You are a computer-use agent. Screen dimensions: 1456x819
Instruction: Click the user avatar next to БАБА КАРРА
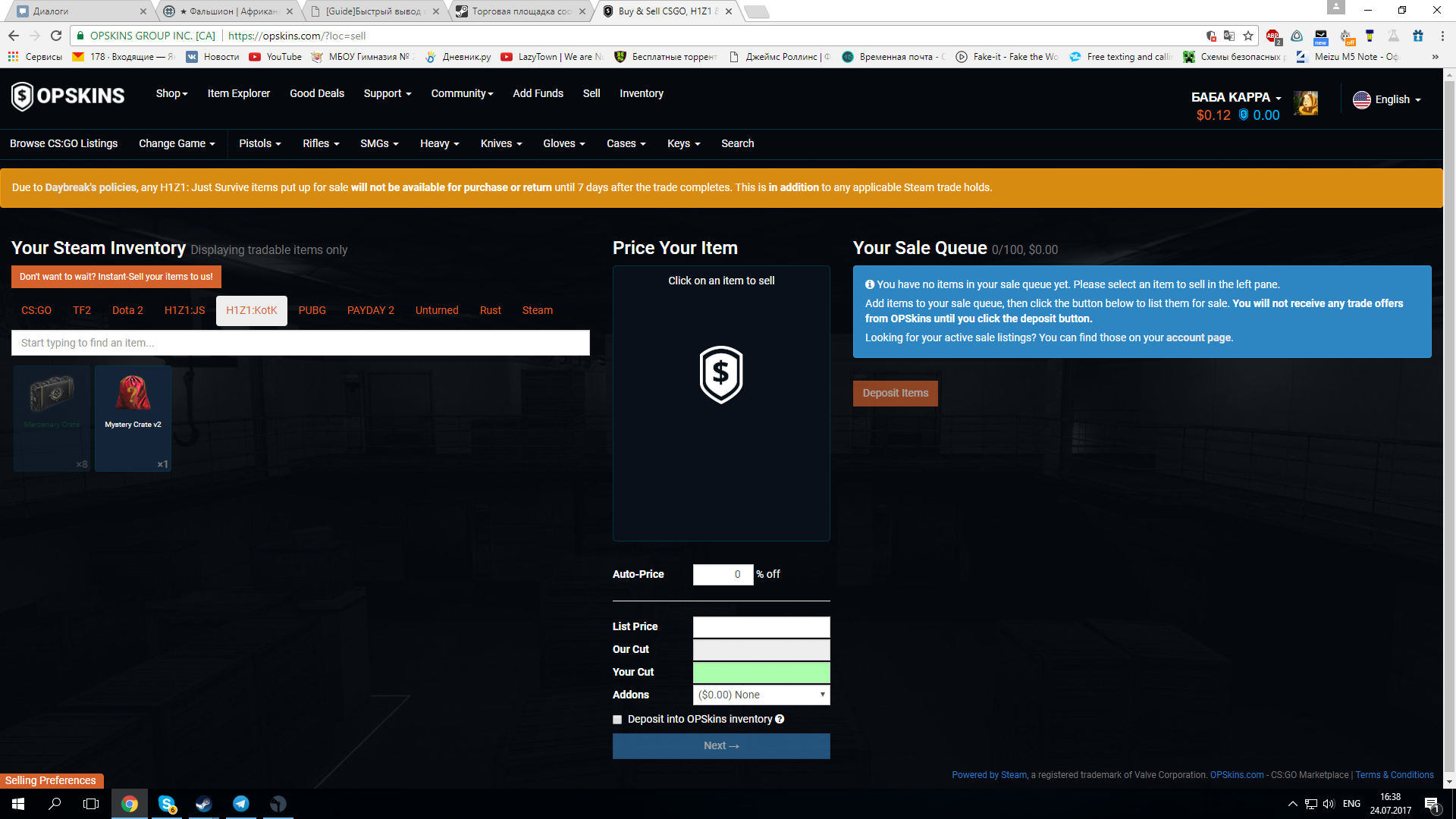pyautogui.click(x=1305, y=103)
